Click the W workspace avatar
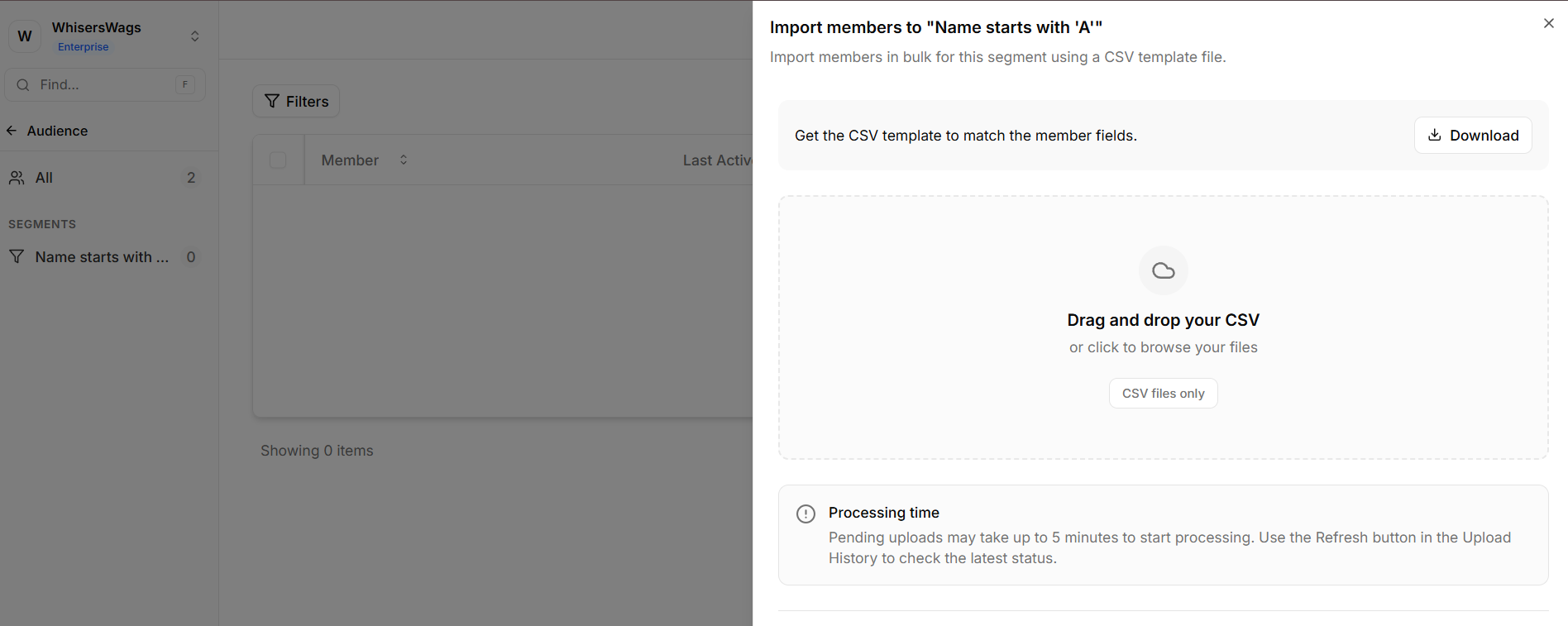1568x626 pixels. (25, 36)
